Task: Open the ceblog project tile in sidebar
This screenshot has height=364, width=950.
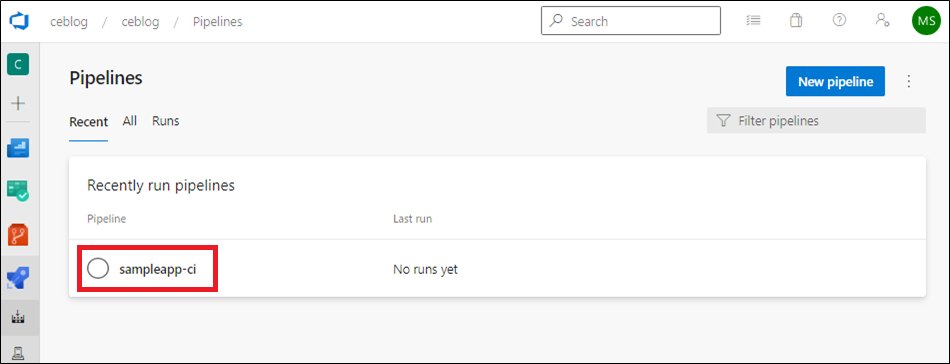Action: (18, 64)
